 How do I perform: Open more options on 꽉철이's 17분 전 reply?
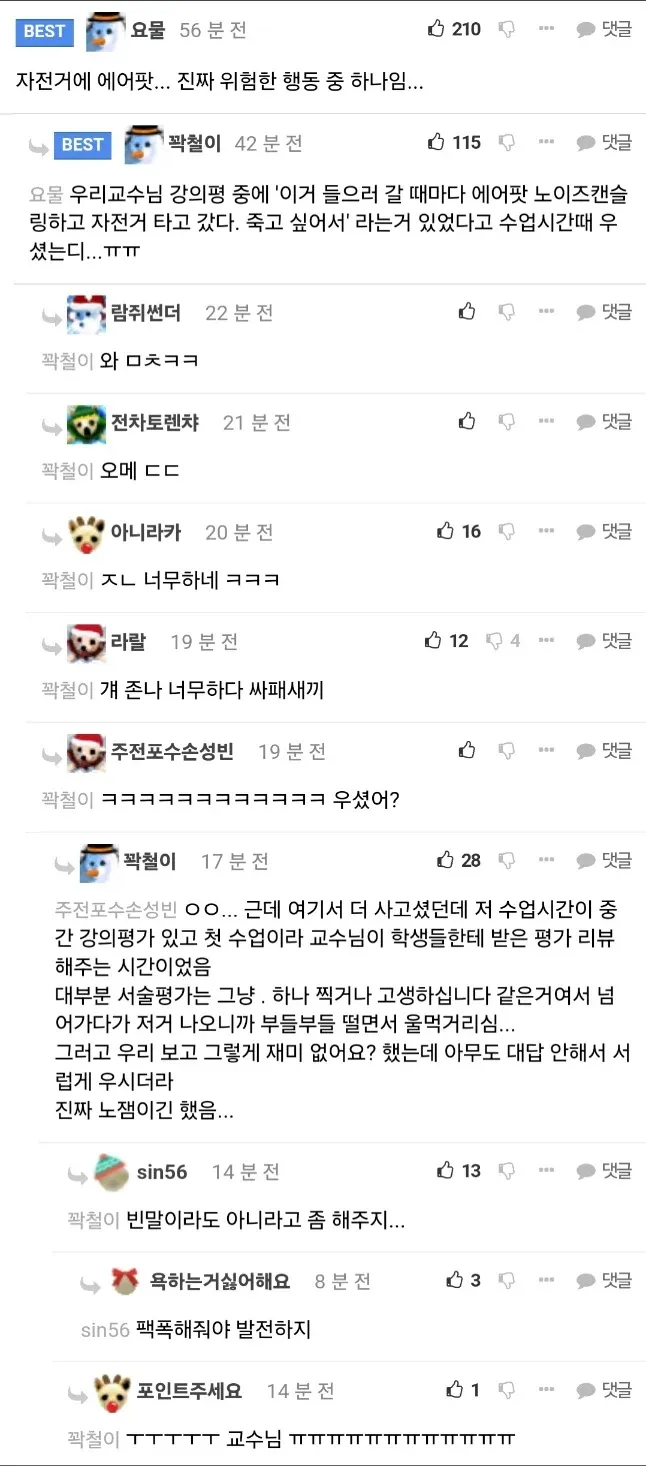pos(546,860)
